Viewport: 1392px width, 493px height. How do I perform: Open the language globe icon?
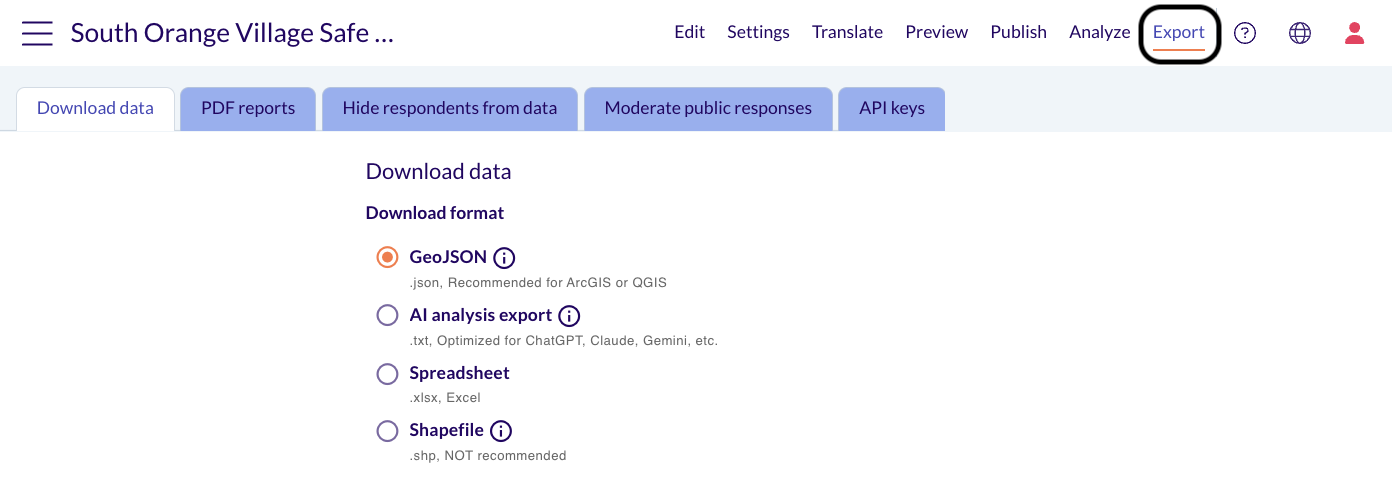coord(1300,33)
